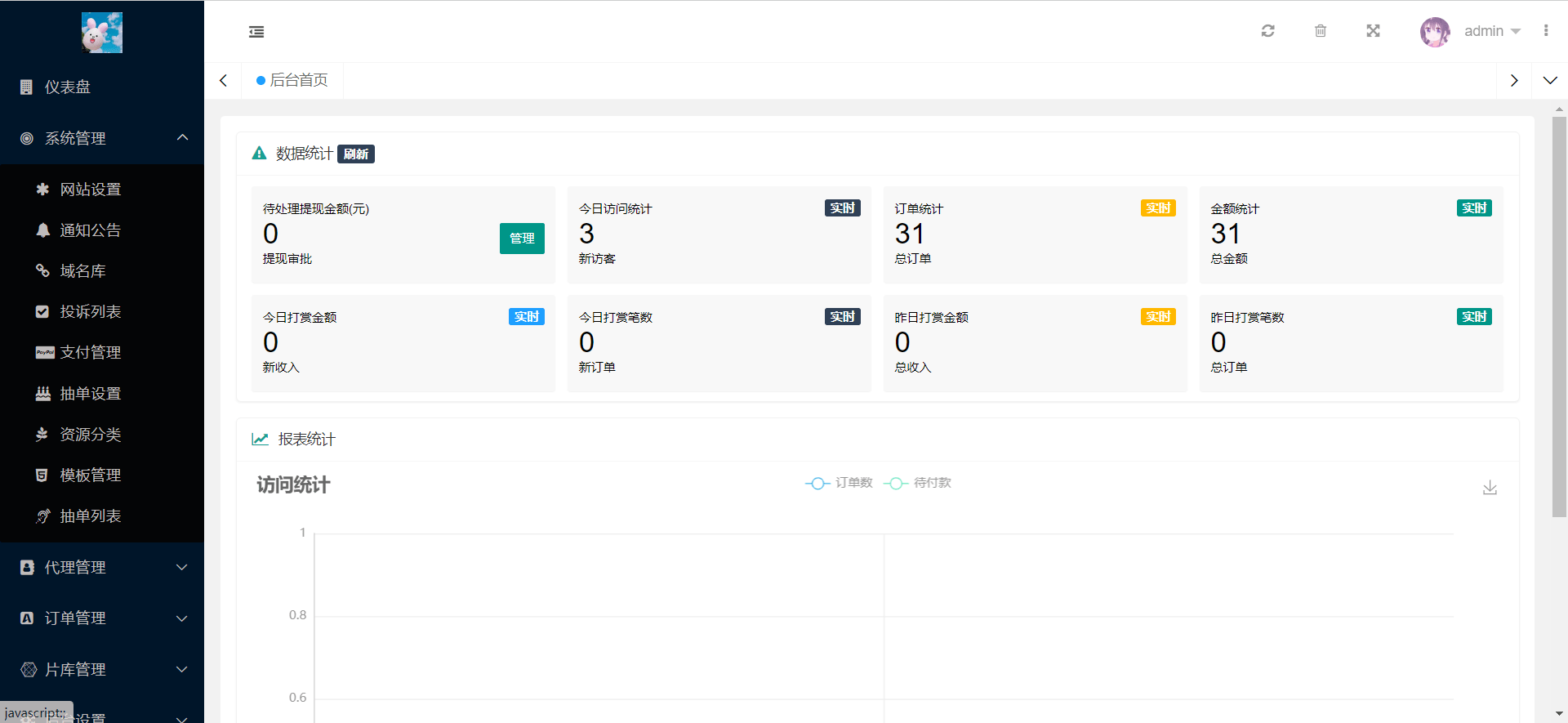Click the 刷新 button beside 数据统计

(356, 154)
